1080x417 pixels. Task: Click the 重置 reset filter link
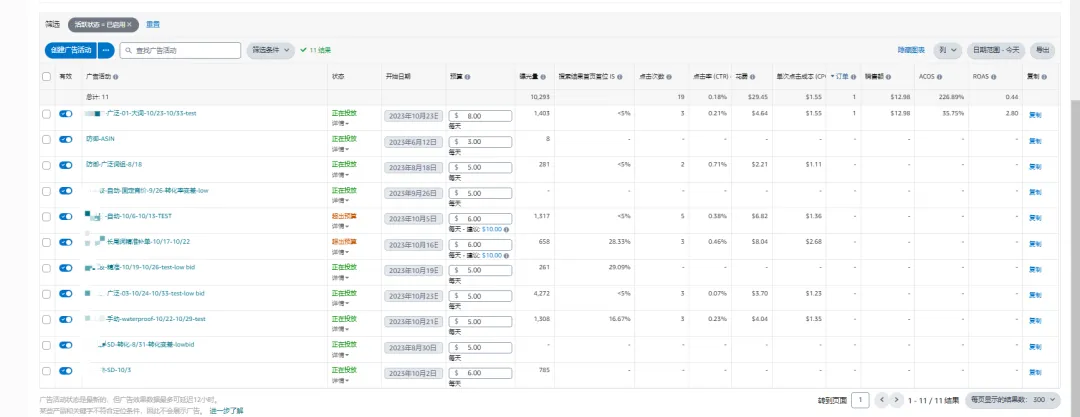coord(152,24)
